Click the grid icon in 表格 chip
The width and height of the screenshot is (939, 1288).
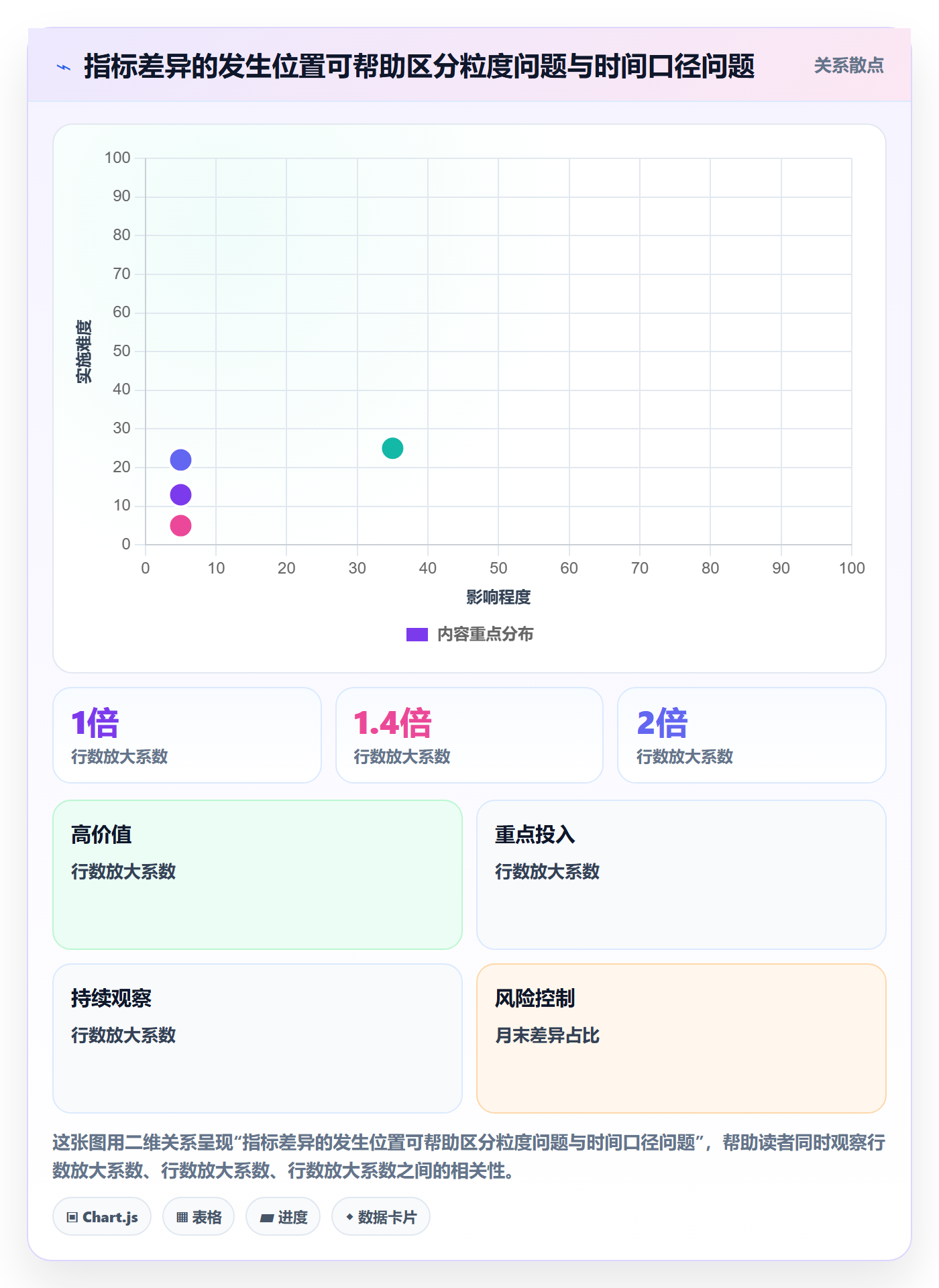coord(182,1218)
